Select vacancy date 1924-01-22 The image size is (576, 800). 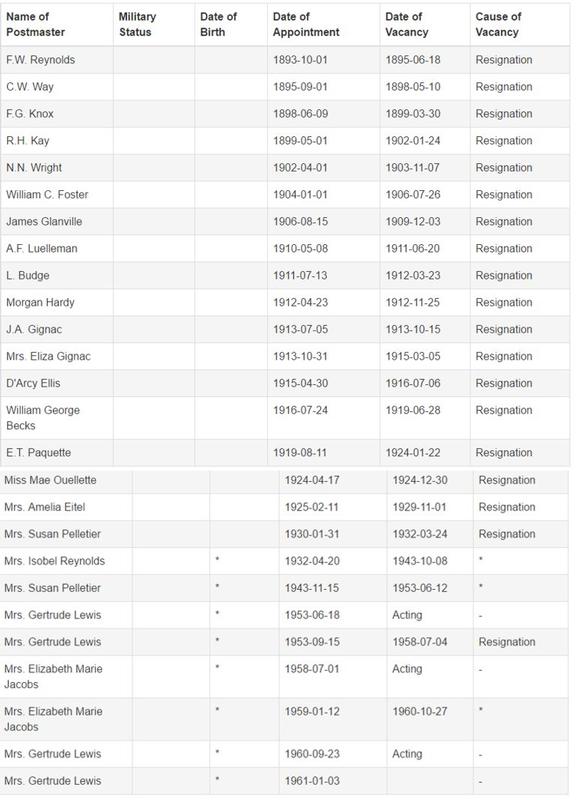(x=413, y=453)
